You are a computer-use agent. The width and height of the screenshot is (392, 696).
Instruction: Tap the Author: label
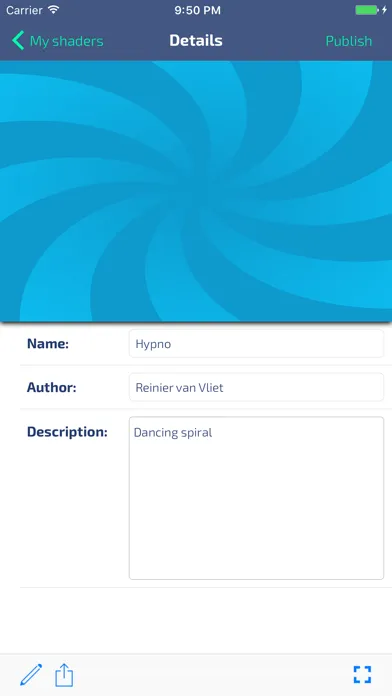pyautogui.click(x=51, y=388)
